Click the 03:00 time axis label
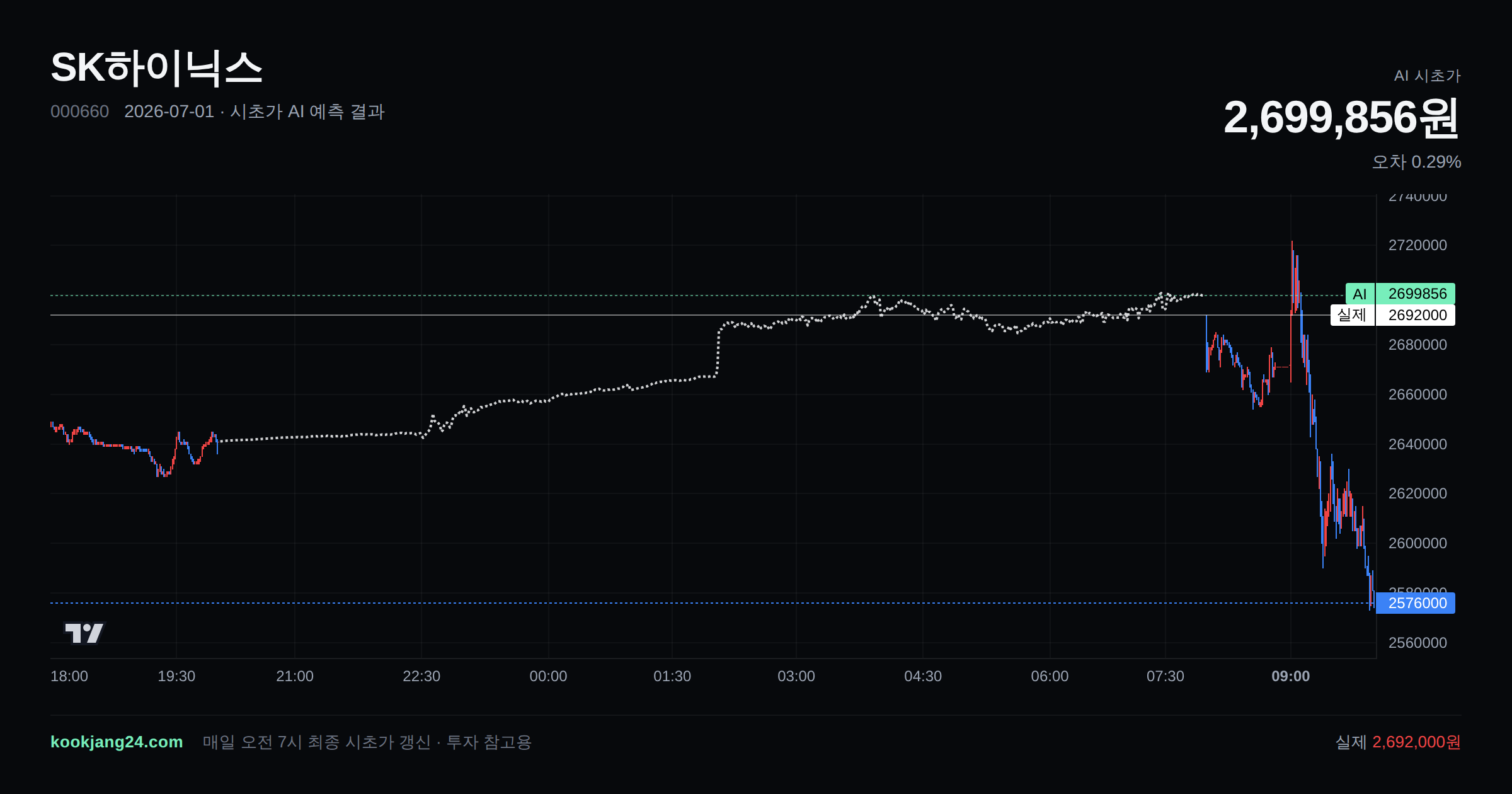Viewport: 1512px width, 794px height. (796, 676)
